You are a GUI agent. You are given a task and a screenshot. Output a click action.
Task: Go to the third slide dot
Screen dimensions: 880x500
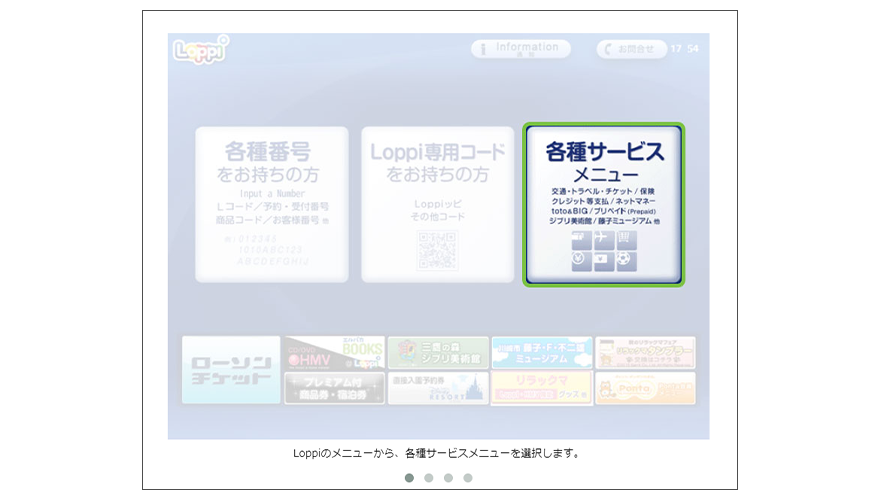tap(448, 478)
